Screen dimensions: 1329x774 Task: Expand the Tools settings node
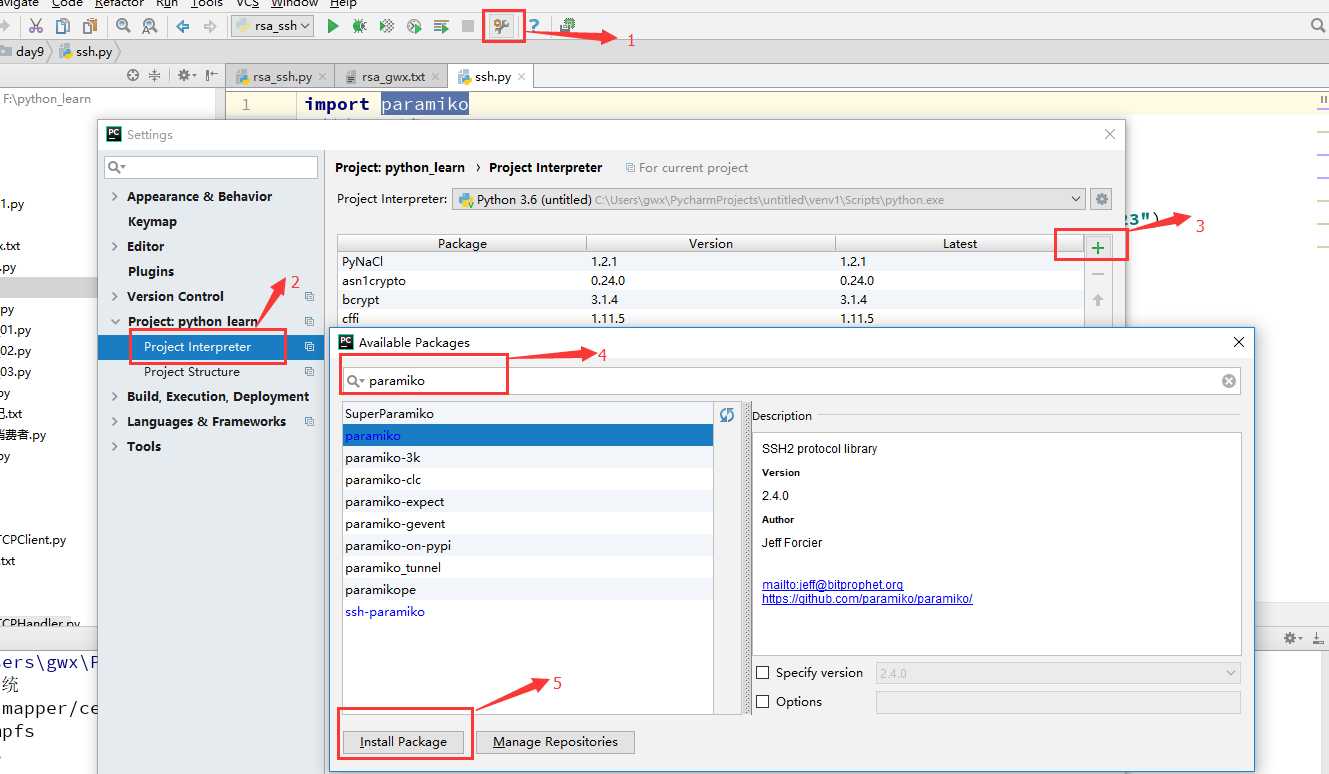click(115, 447)
